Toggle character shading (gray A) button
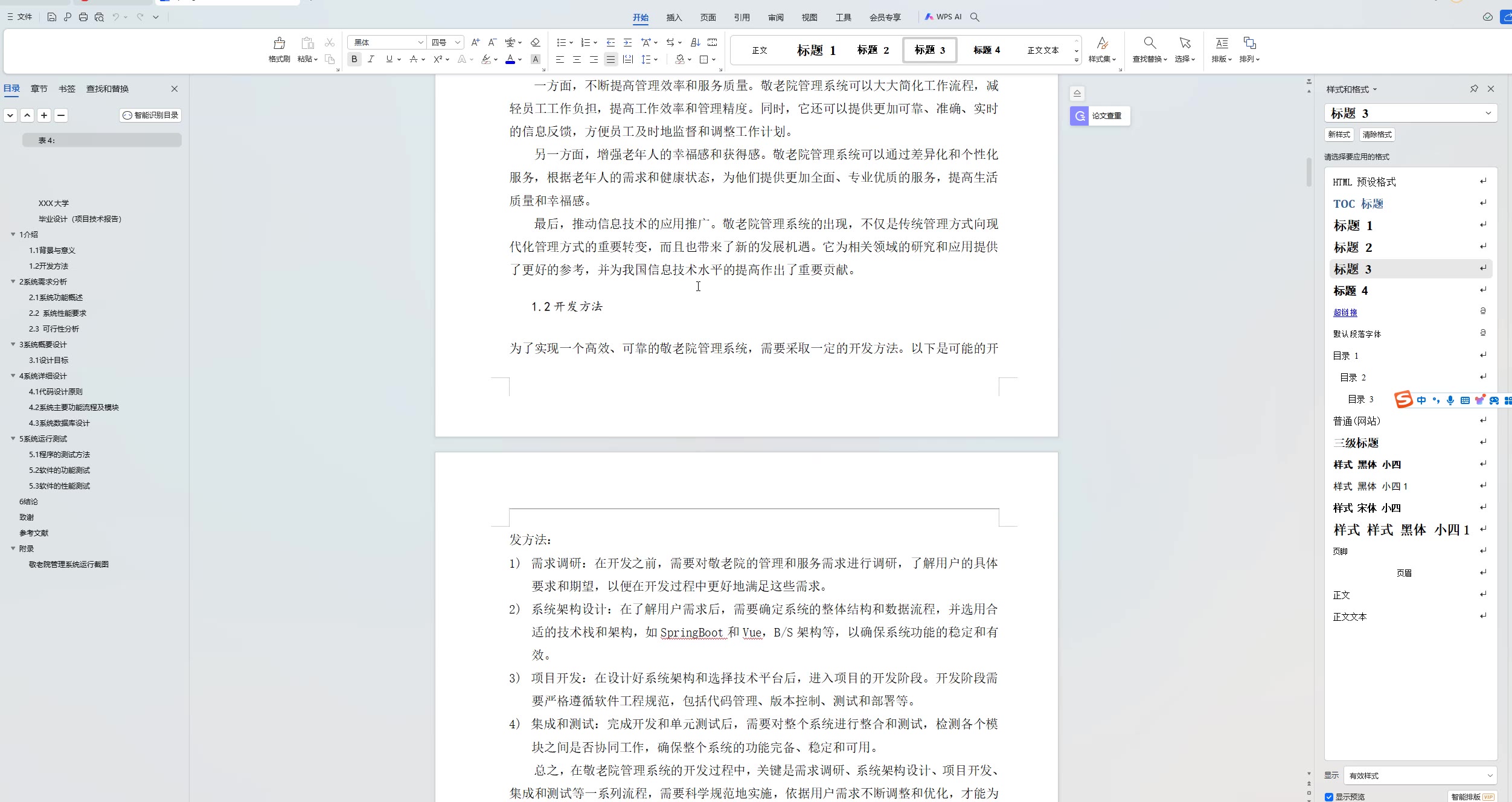 pos(535,59)
